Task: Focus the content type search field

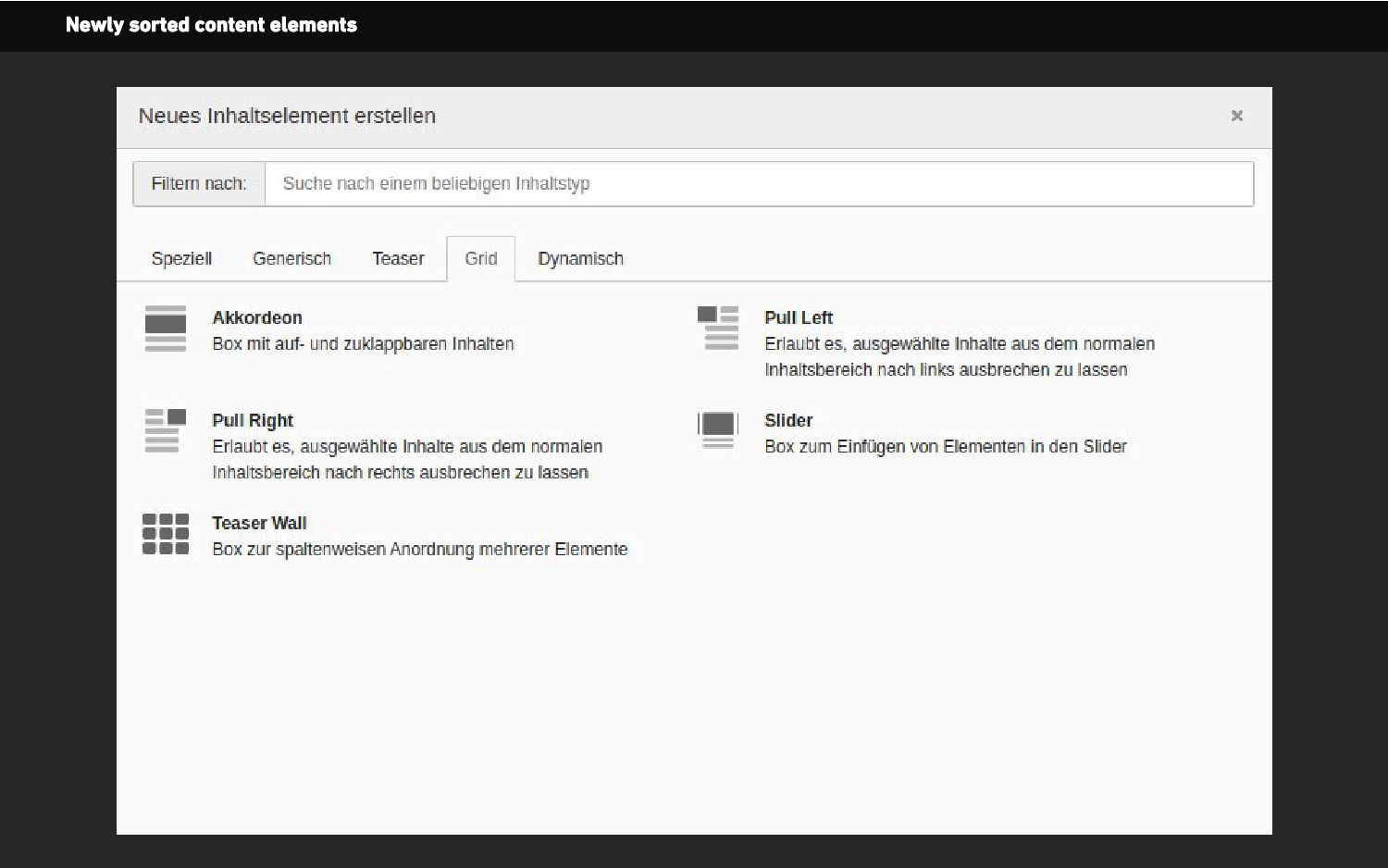Action: tap(759, 183)
